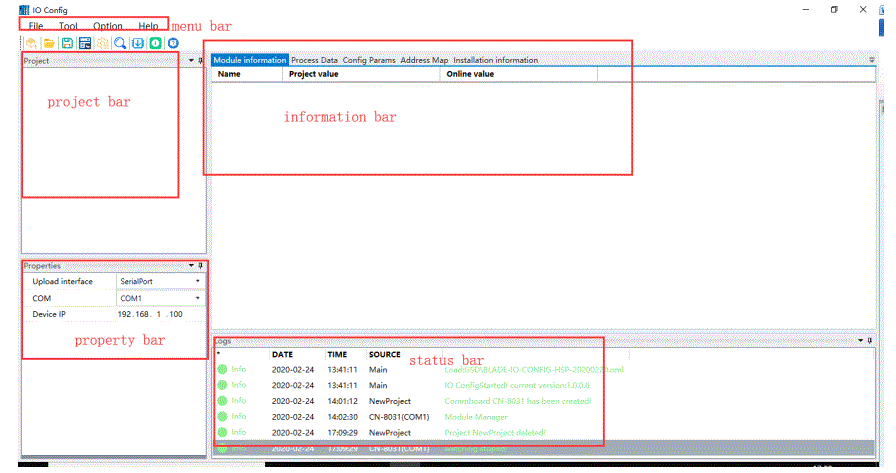This screenshot has width=896, height=473.
Task: Click the Open Project folder icon
Action: coord(49,43)
